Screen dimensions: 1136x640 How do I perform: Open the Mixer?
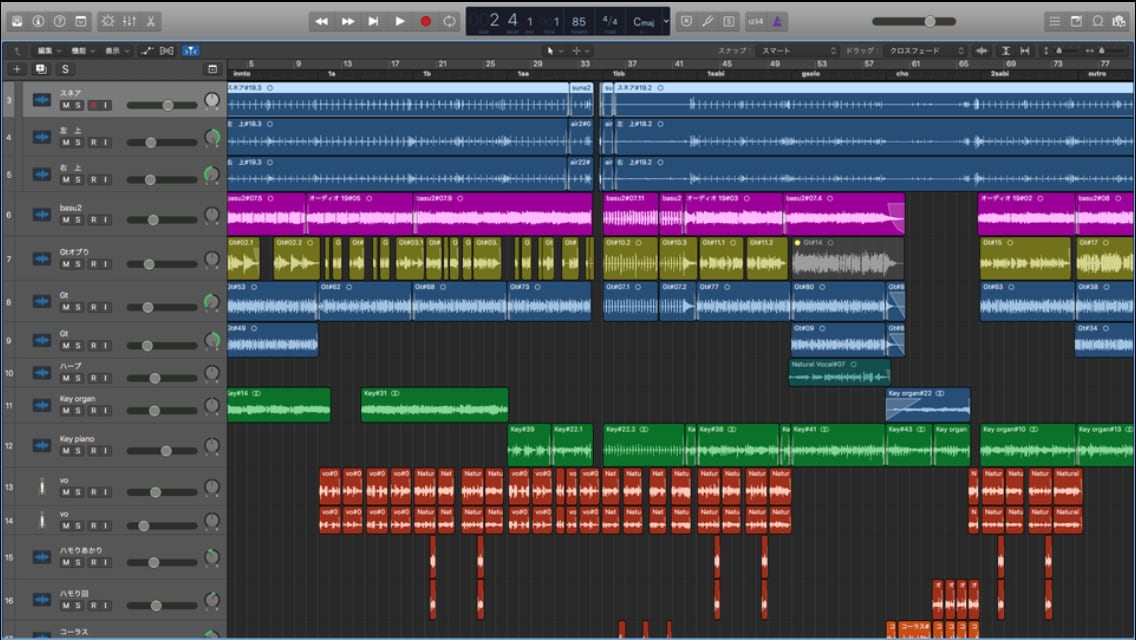pyautogui.click(x=129, y=21)
